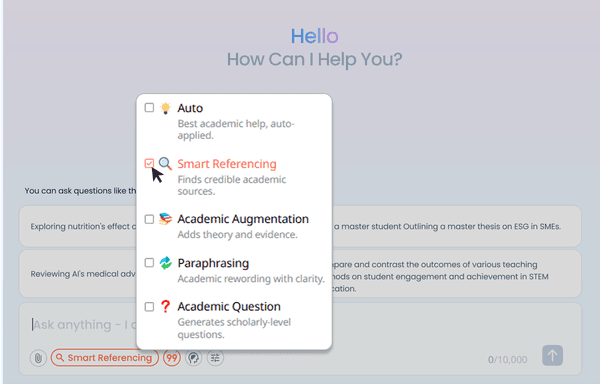Enable the Auto checkbox
The image size is (600, 384).
pos(149,108)
